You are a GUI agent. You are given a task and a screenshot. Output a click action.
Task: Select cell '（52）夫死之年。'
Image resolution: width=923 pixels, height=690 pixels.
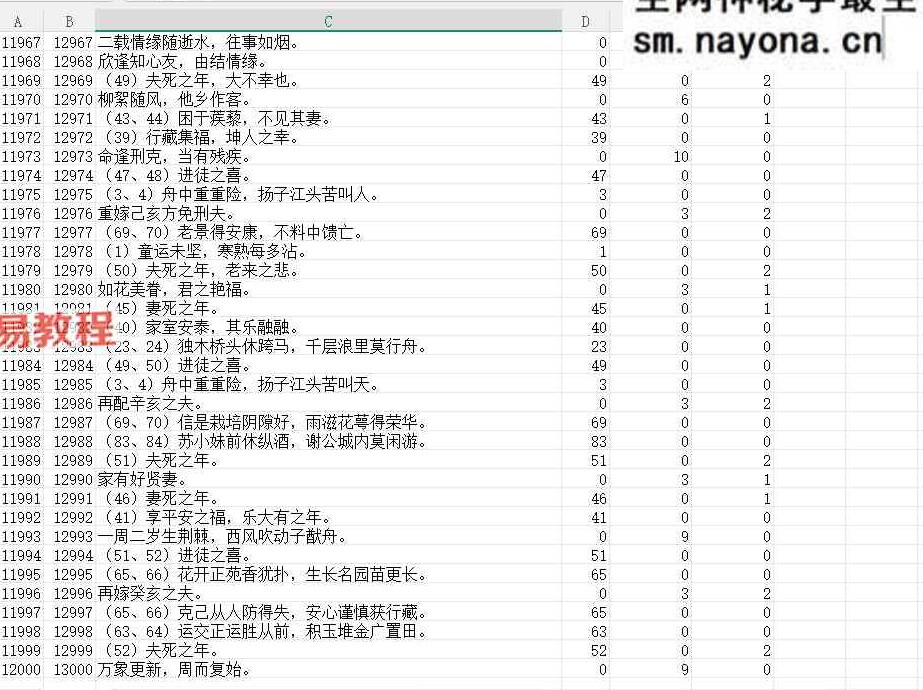328,651
